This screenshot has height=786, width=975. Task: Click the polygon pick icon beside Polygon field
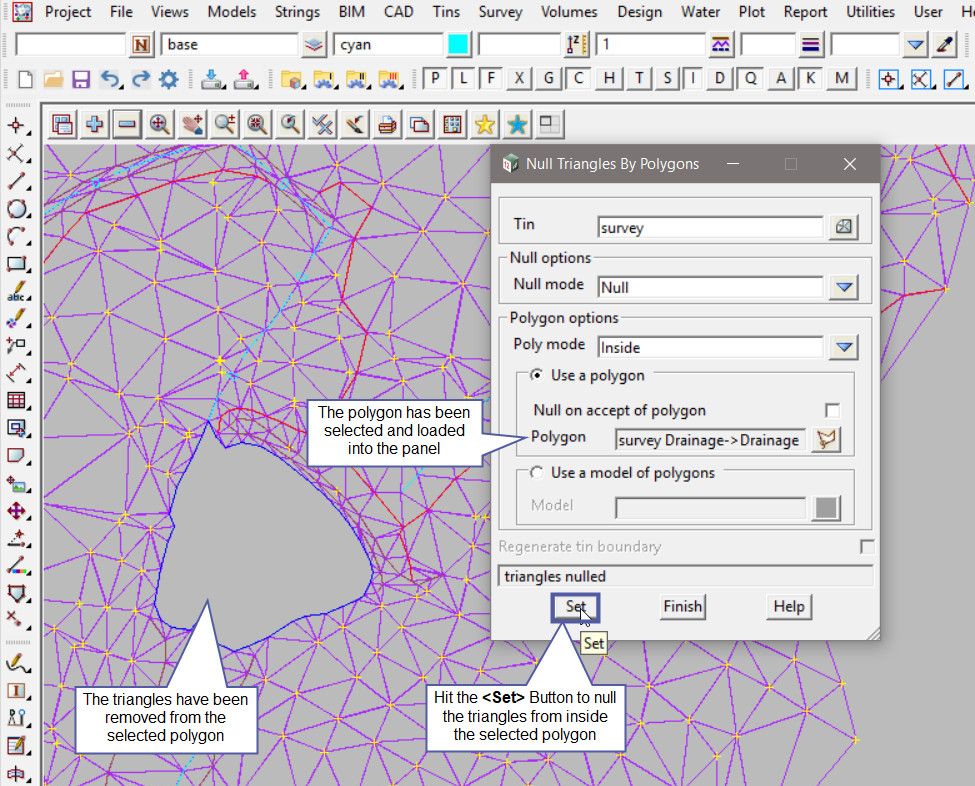click(827, 440)
